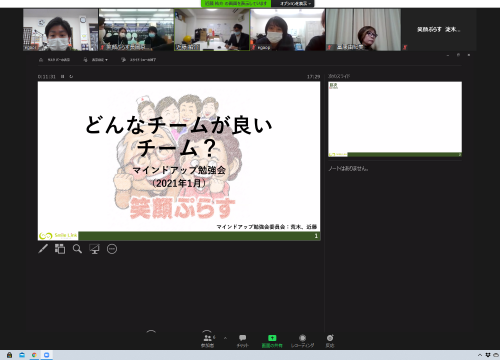
Task: Toggle black screen slideshow icon
Action: tap(94, 249)
